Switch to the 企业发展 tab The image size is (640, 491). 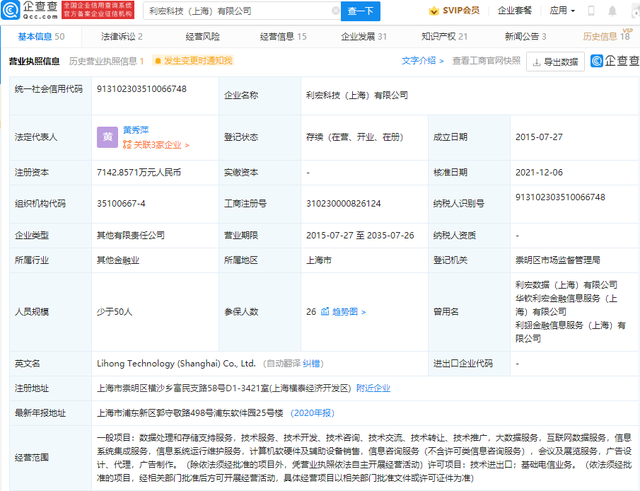tap(364, 37)
